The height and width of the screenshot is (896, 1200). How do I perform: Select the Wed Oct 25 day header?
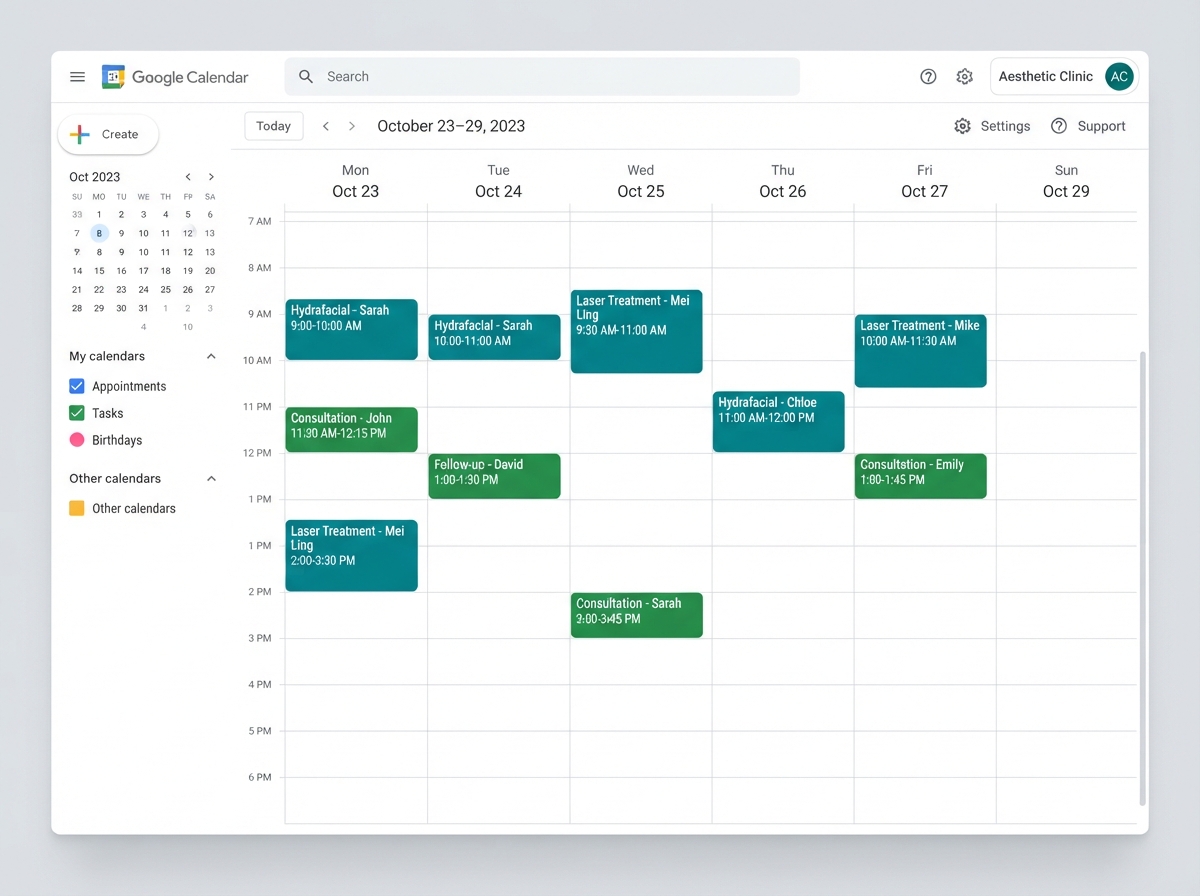pos(640,181)
